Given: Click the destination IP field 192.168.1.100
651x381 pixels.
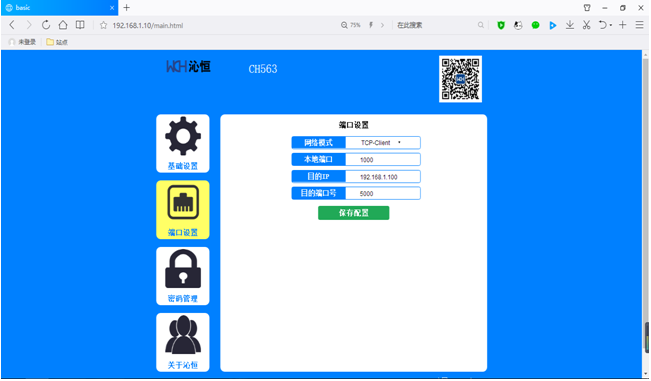Looking at the screenshot, I should click(382, 176).
